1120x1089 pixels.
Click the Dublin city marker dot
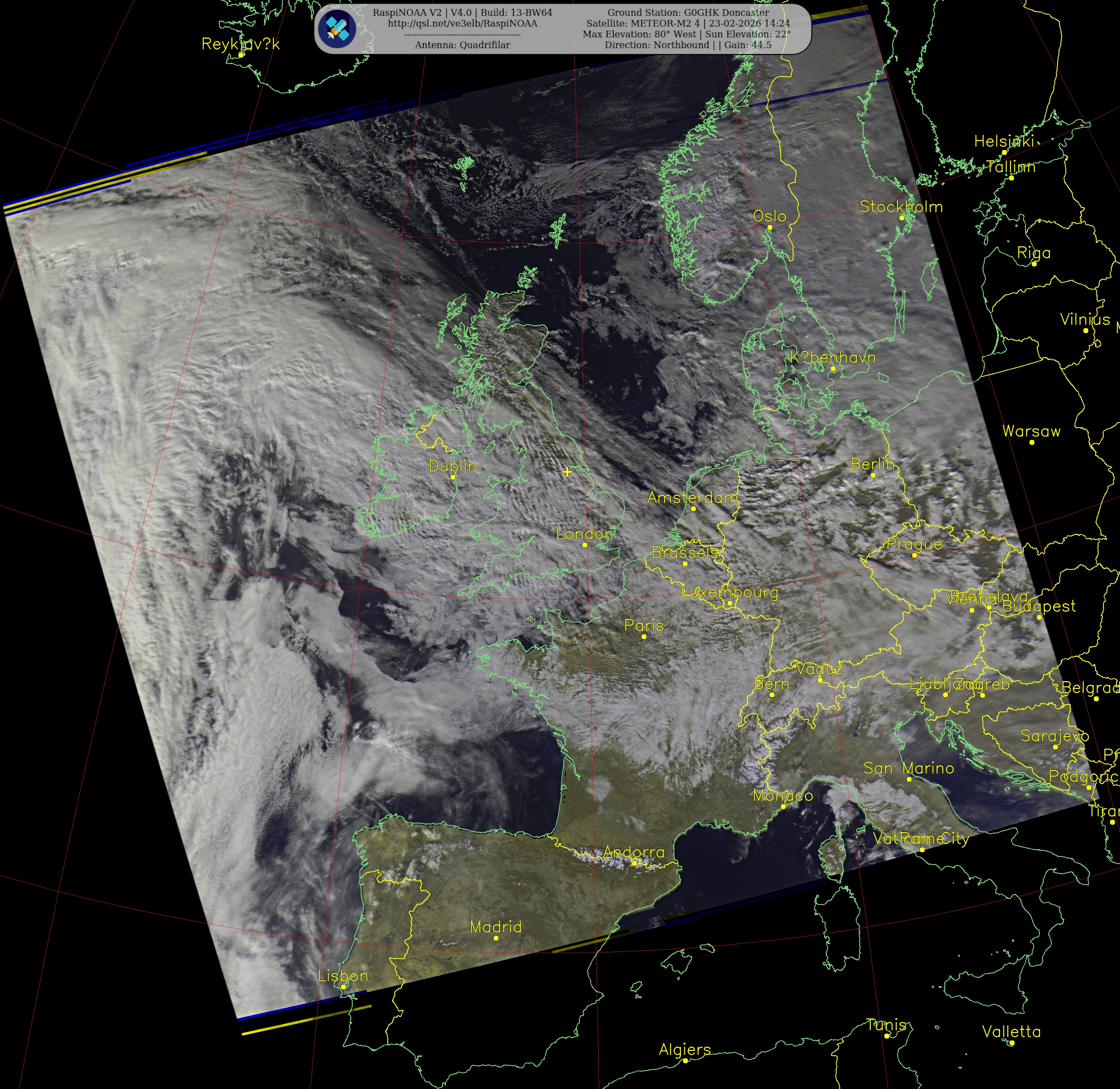(453, 477)
